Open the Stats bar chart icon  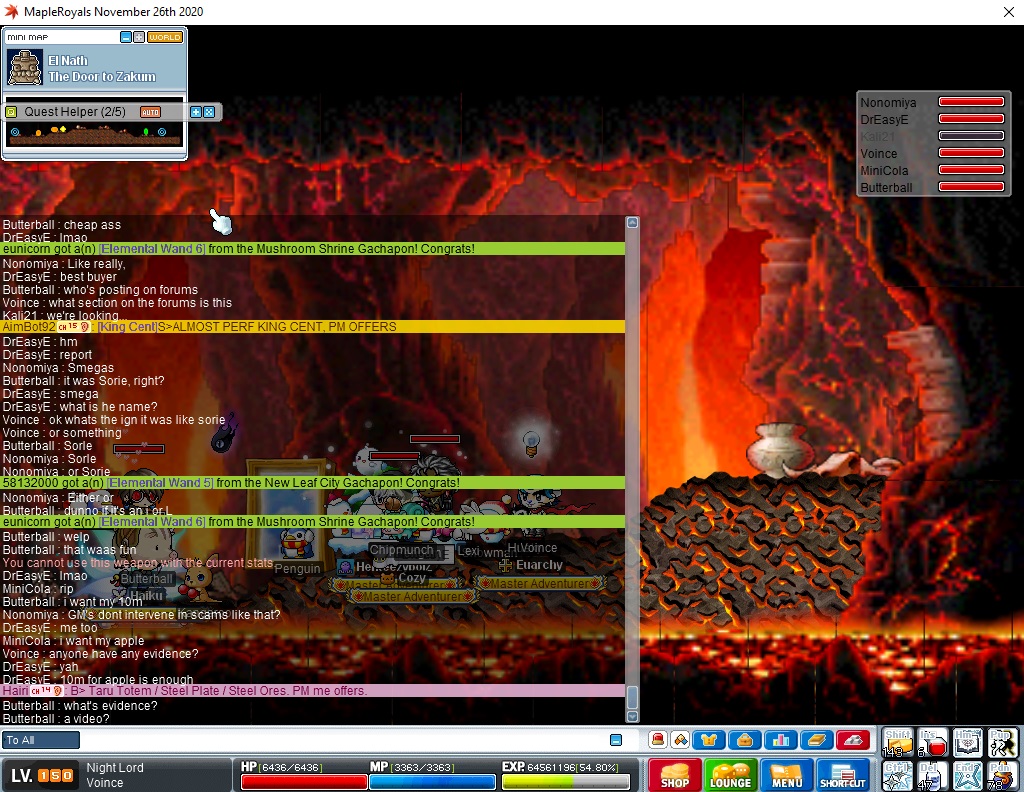(x=781, y=740)
